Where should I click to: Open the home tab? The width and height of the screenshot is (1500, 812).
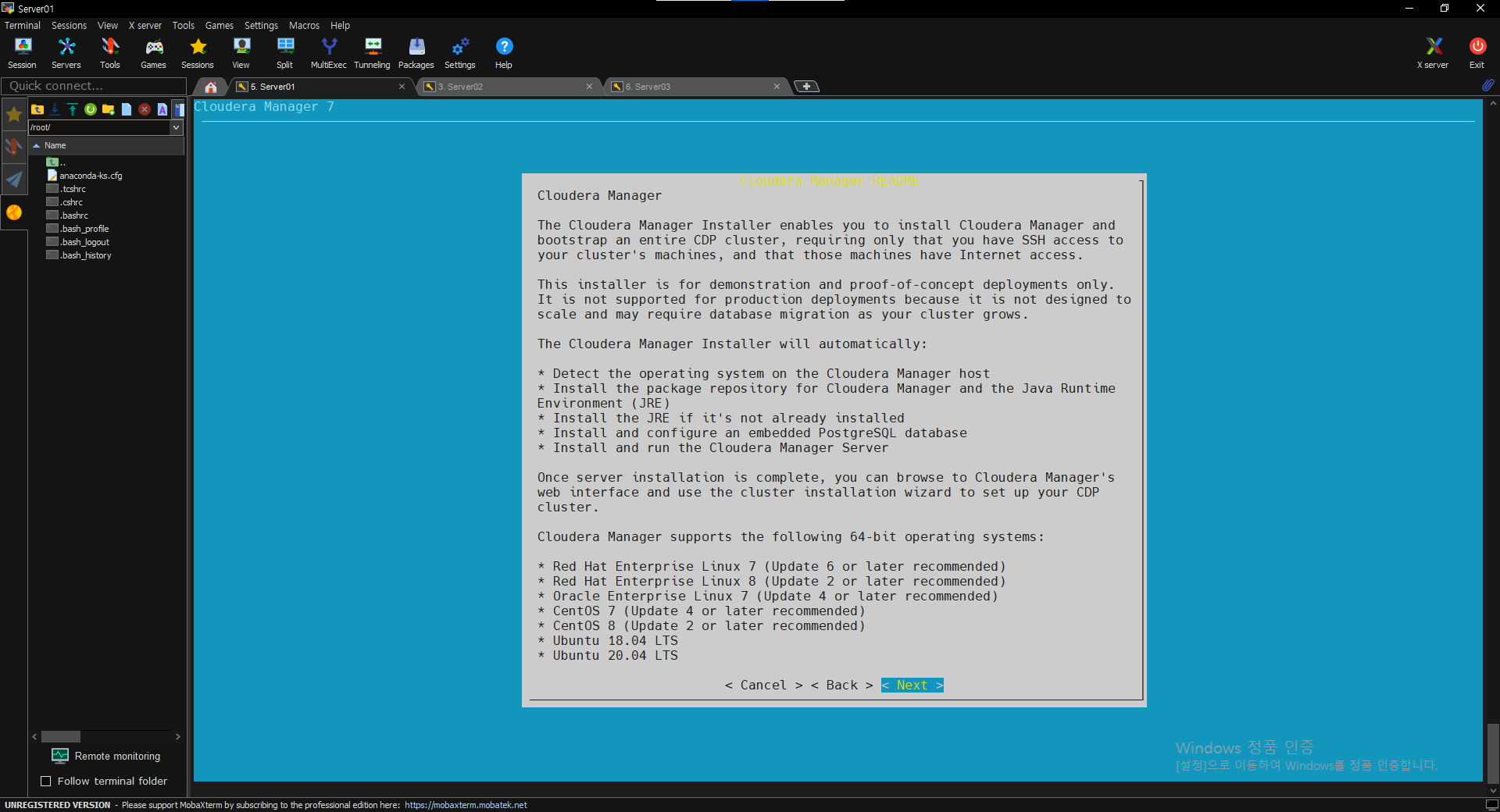point(211,87)
